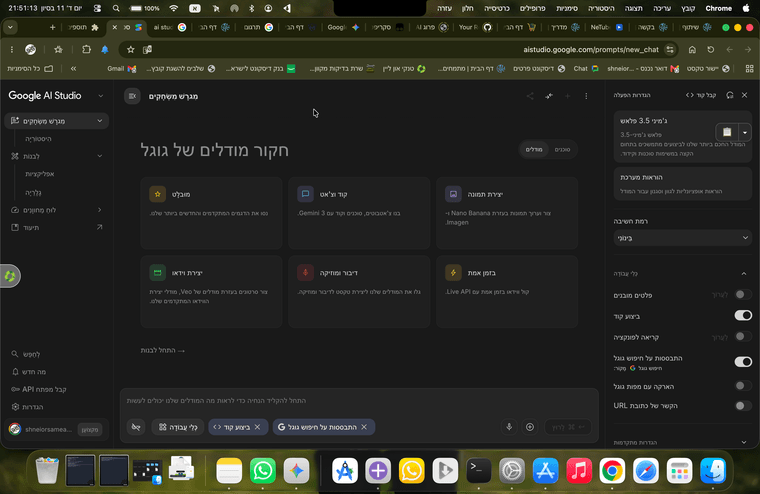Toggle פלטים מובנים structured outputs switch

743,294
